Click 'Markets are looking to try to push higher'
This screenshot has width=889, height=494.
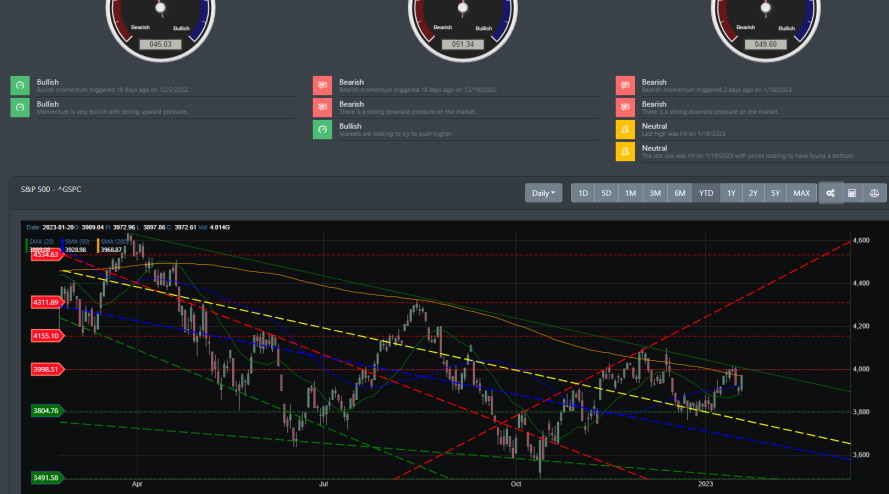pyautogui.click(x=396, y=134)
